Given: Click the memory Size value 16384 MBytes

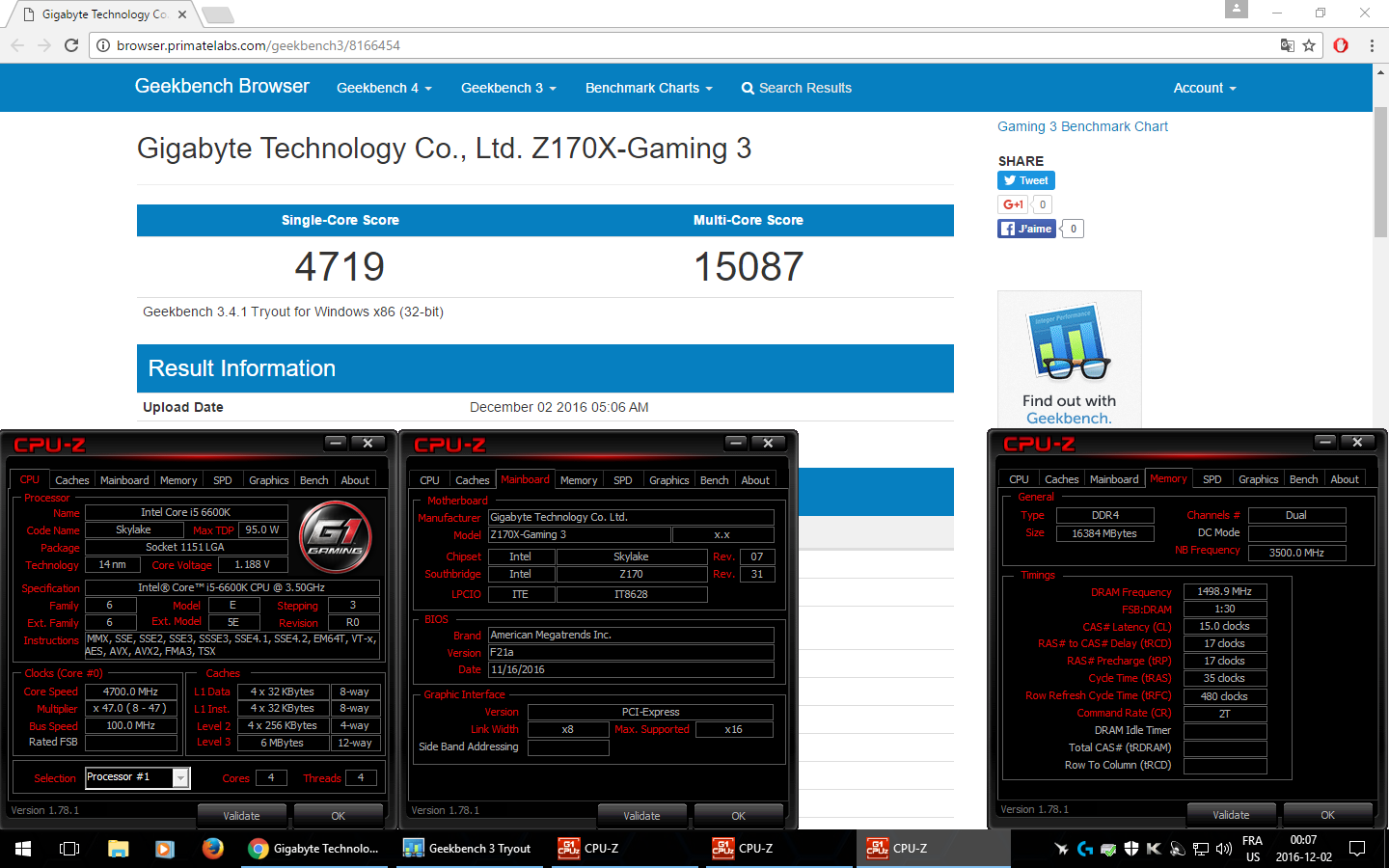Looking at the screenshot, I should click(1104, 533).
